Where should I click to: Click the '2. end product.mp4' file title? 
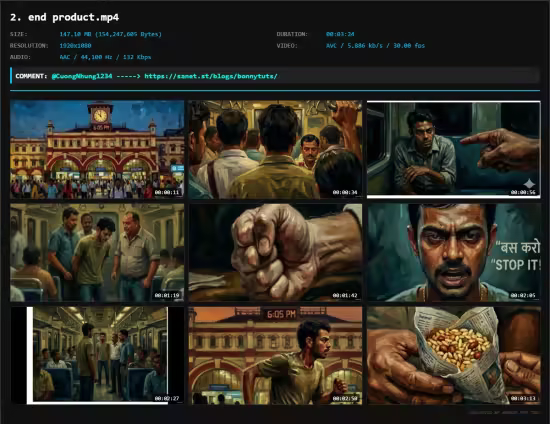pyautogui.click(x=65, y=17)
